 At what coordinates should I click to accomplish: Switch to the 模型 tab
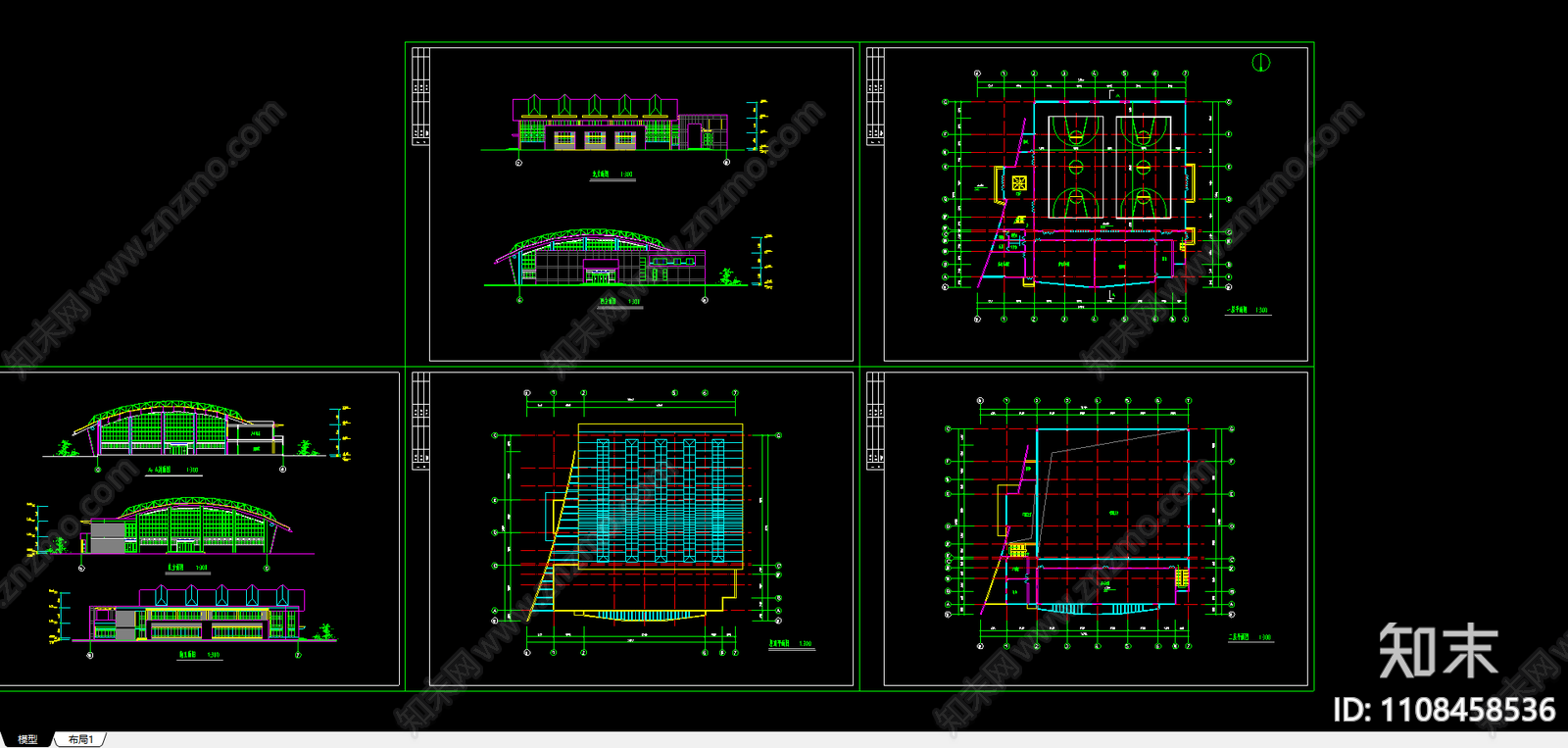[27, 739]
